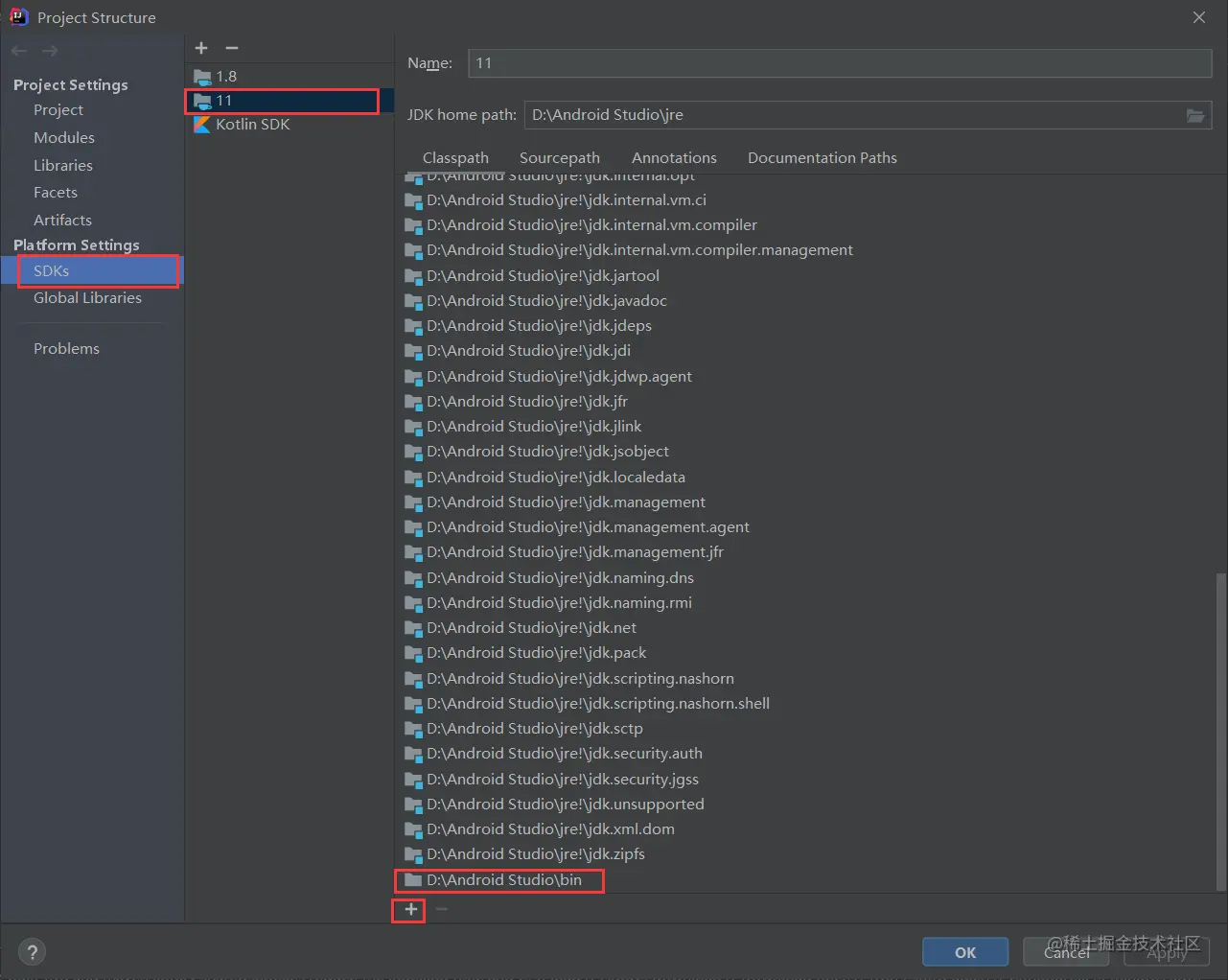Click folder icon of Android Studio\bin entry
This screenshot has width=1228, height=980.
click(x=413, y=880)
